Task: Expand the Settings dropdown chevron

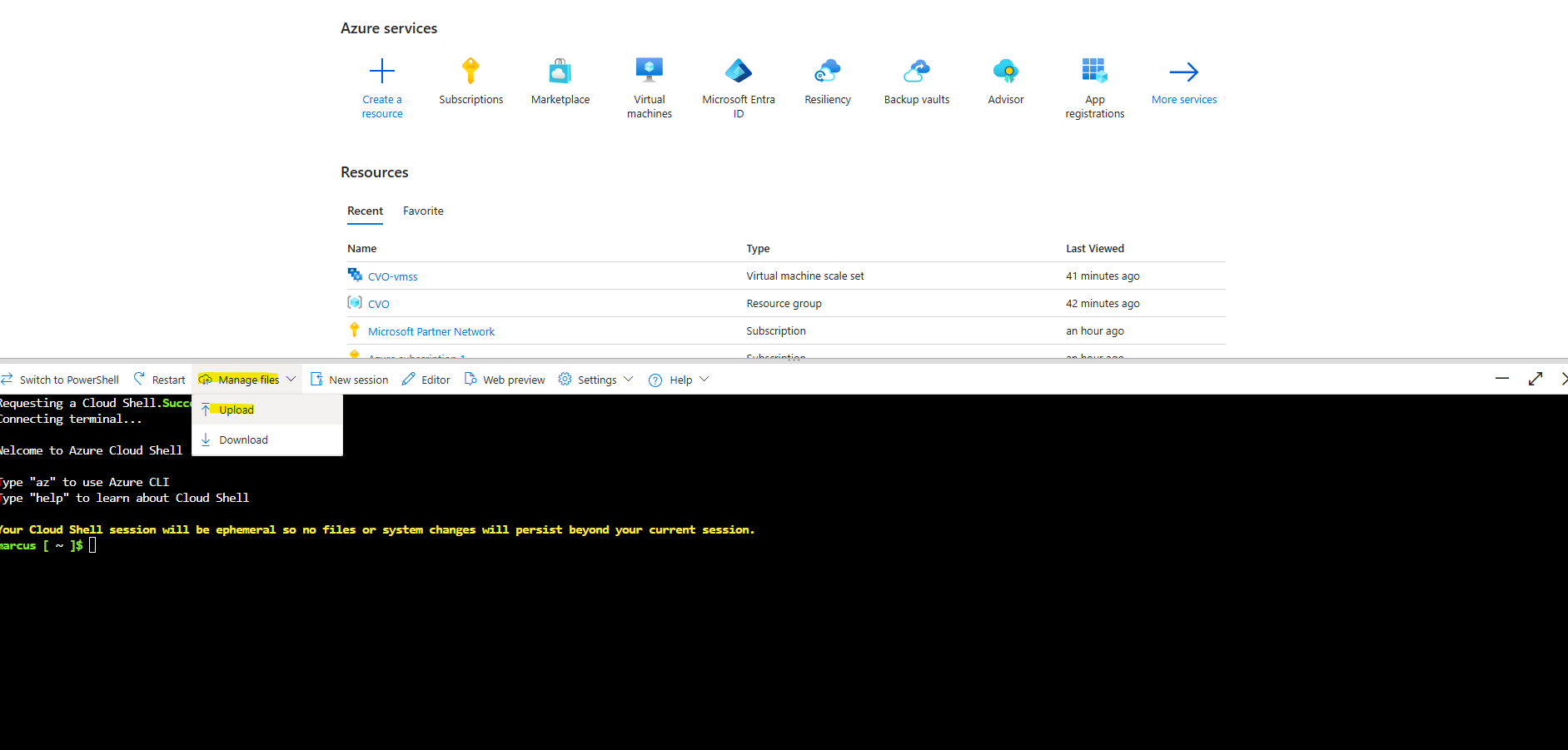Action: 628,379
